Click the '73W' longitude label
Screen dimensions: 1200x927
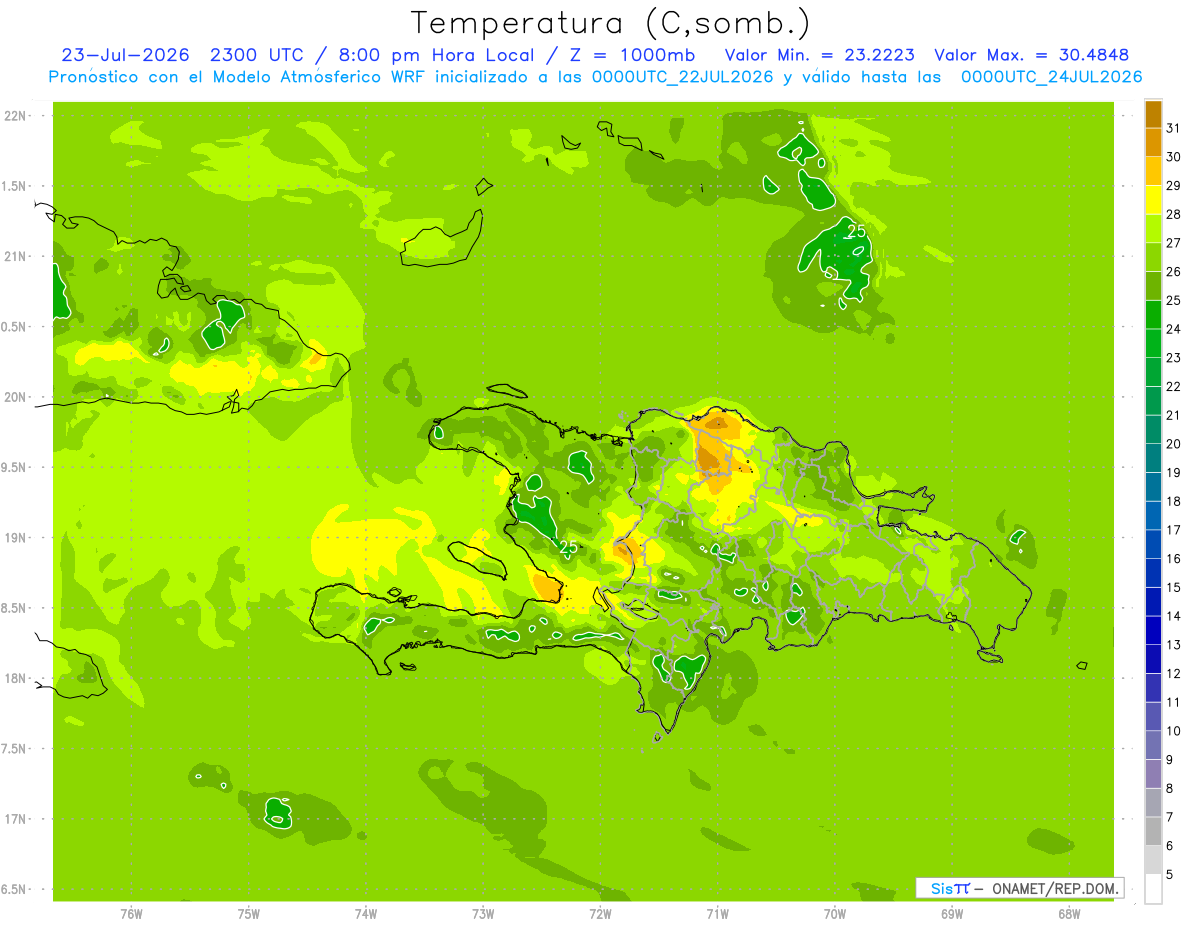click(483, 913)
